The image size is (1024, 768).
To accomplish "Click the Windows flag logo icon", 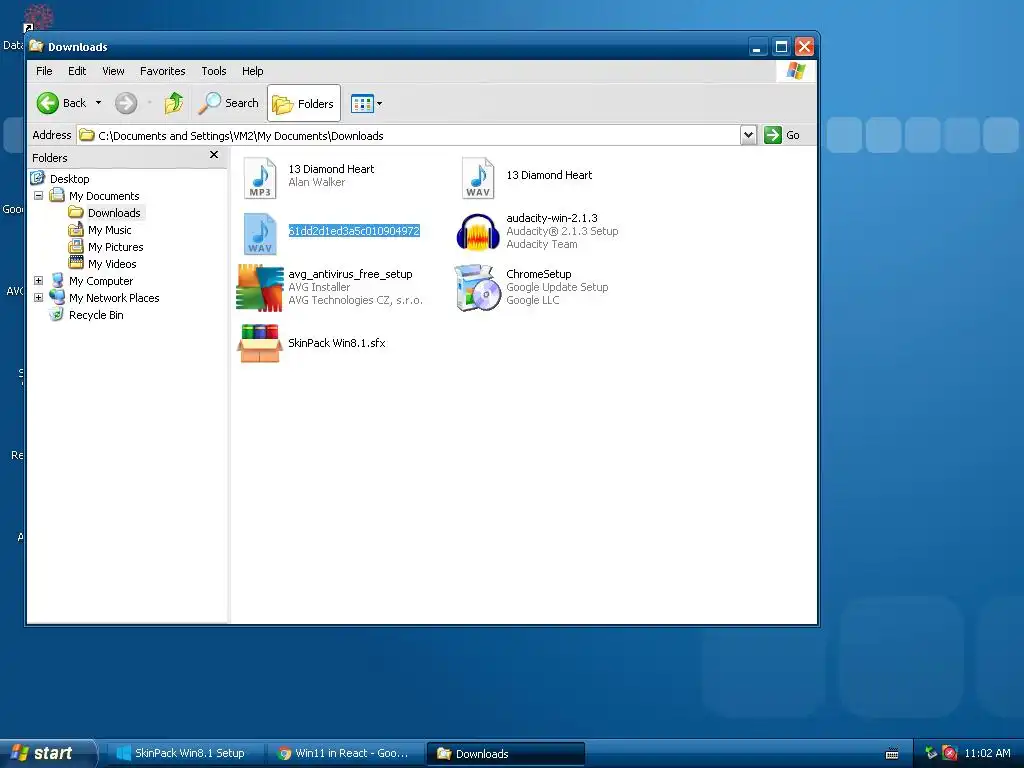I will click(x=795, y=71).
